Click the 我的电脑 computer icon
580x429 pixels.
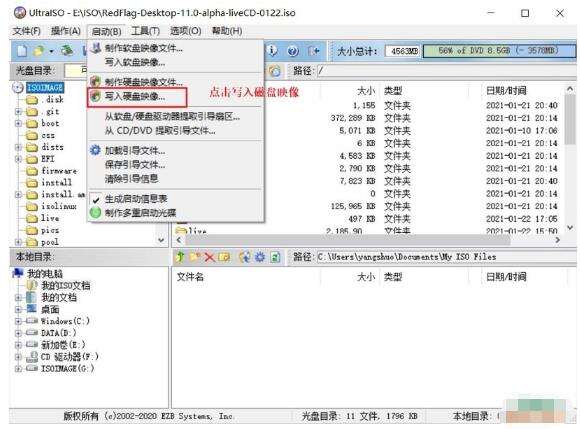[x=18, y=273]
